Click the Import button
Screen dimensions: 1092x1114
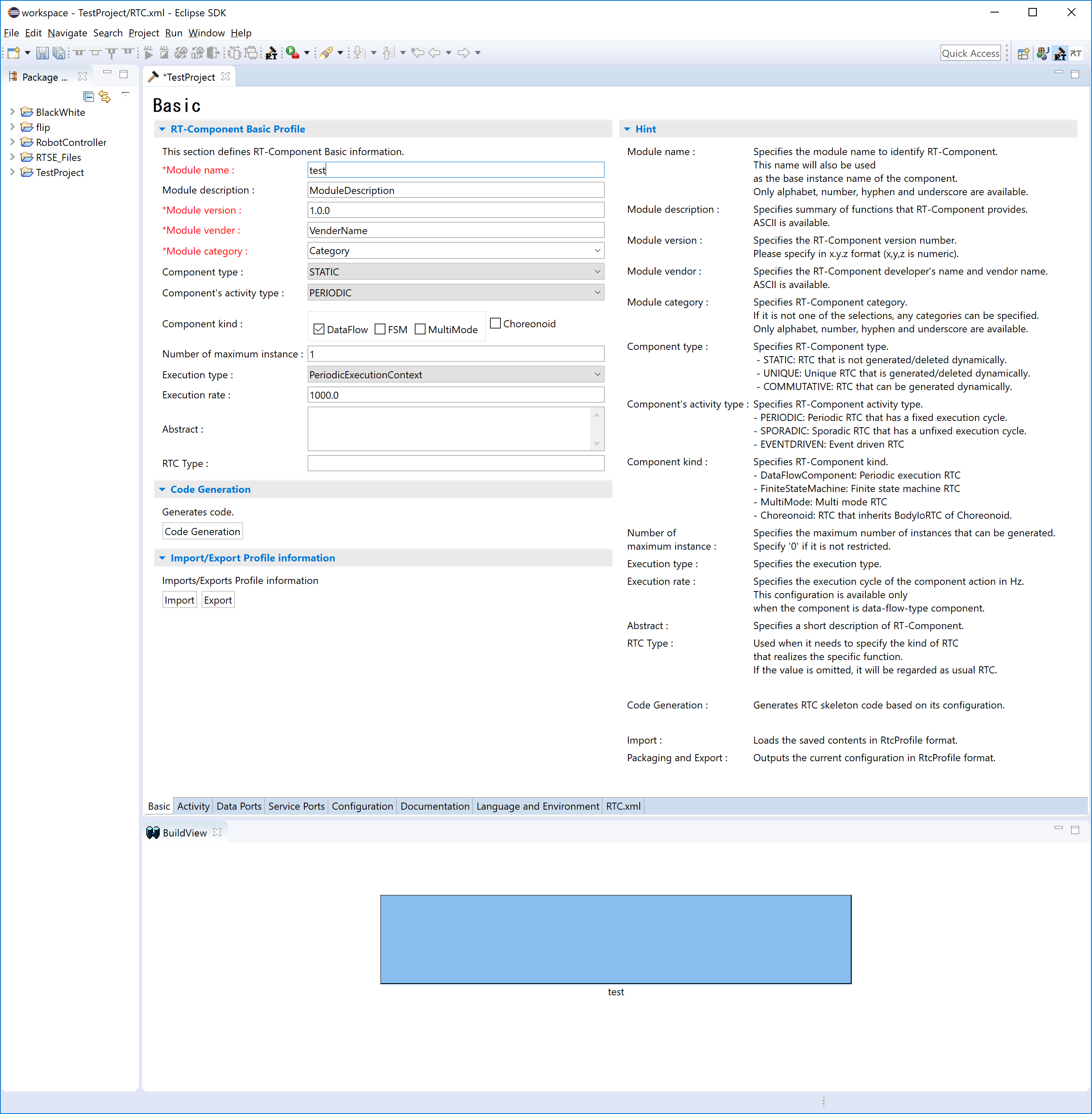pos(179,600)
